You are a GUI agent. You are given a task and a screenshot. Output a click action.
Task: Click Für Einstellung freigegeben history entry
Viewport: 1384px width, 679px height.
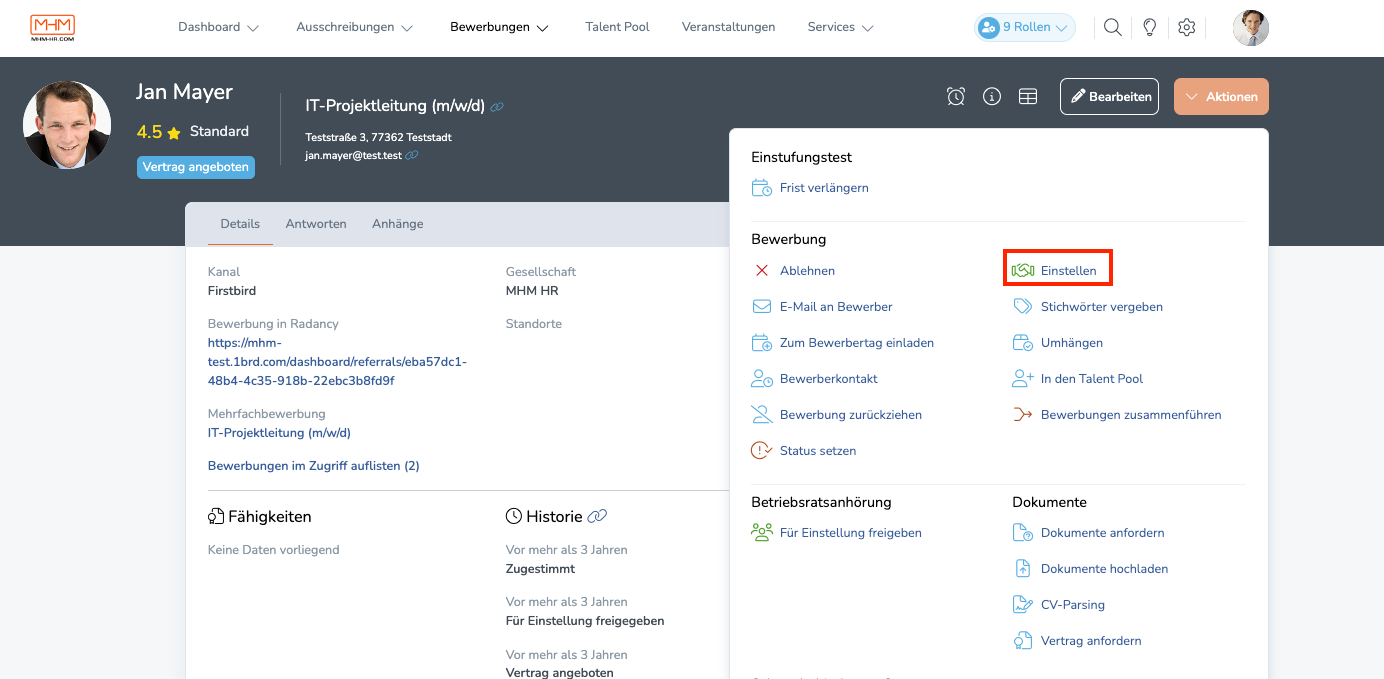pos(585,621)
